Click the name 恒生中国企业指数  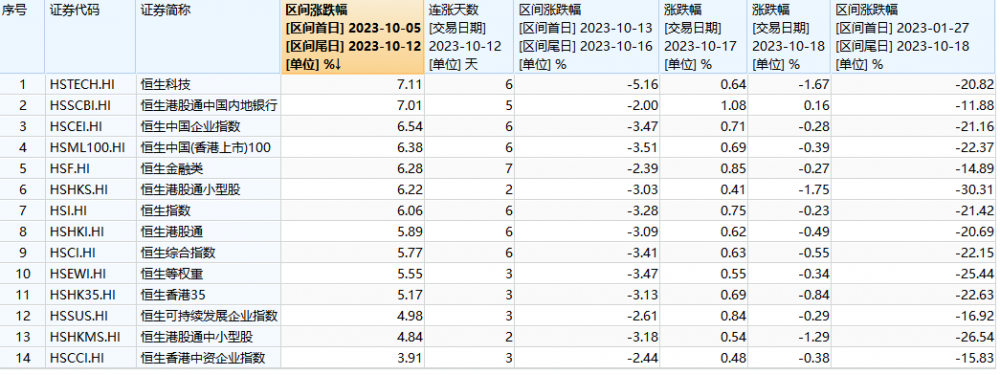coord(191,127)
